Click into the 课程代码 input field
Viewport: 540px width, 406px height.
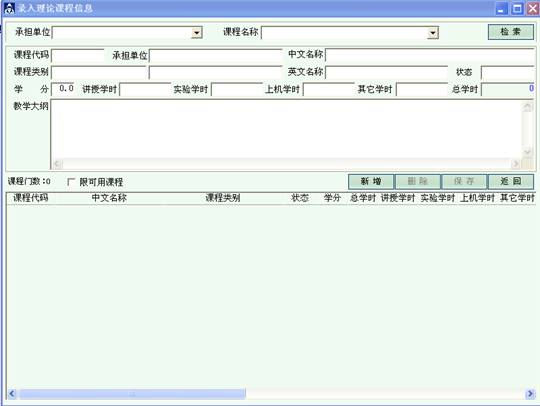coord(78,55)
